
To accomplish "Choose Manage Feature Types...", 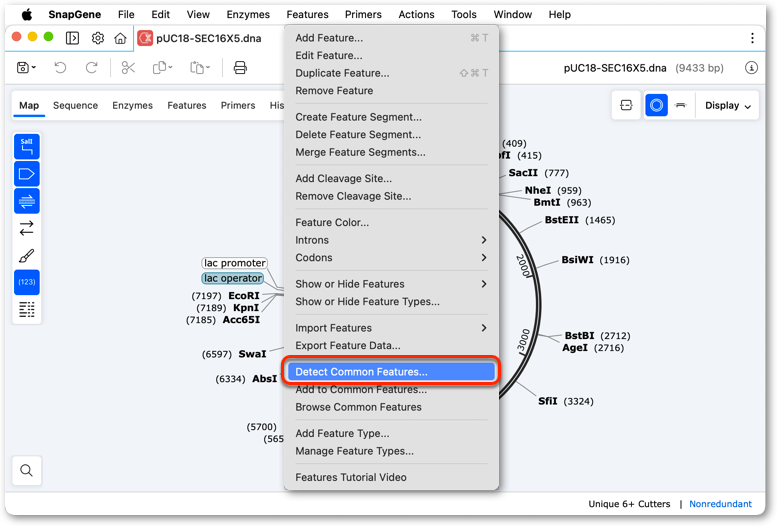I will [x=391, y=451].
